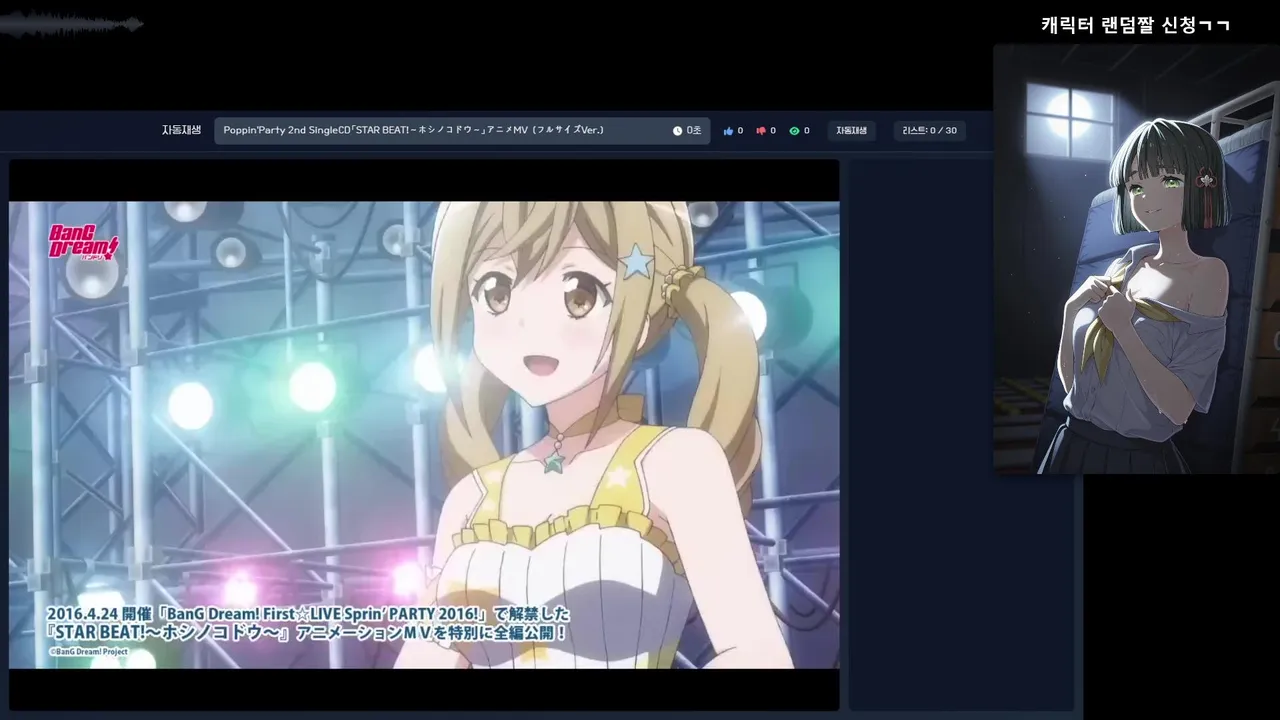Click the 0초 elapsed time text
Viewport: 1280px width, 720px height.
coord(694,131)
